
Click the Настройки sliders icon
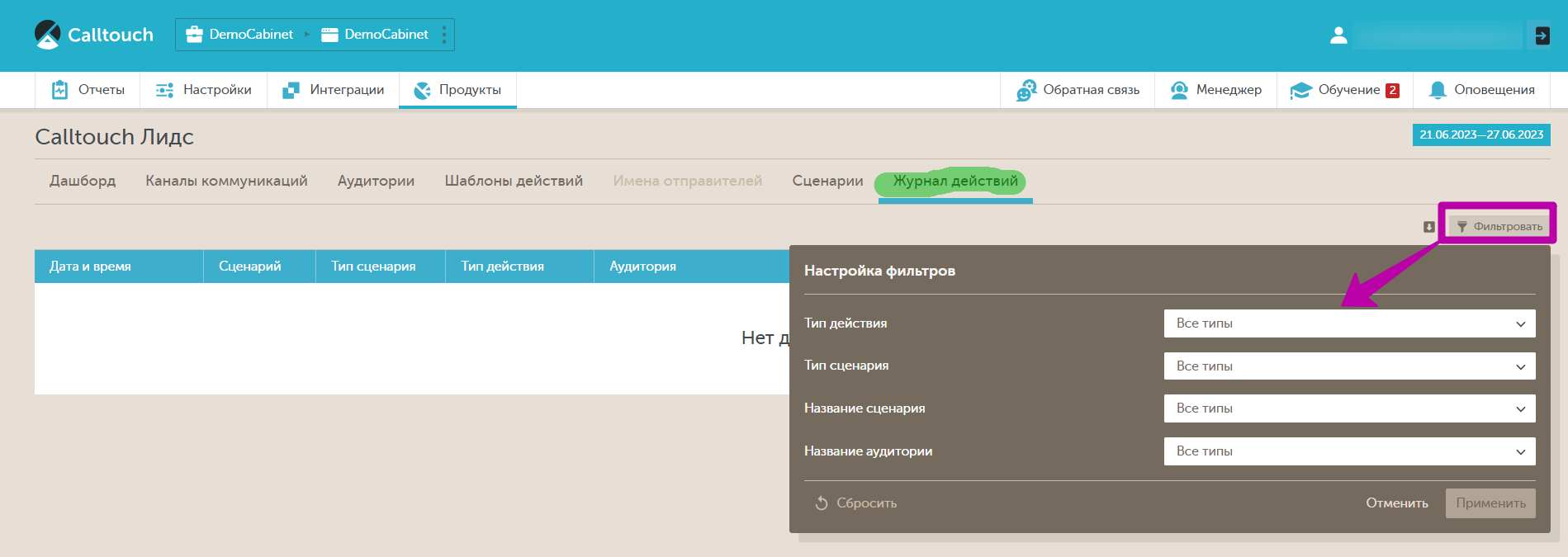click(x=164, y=90)
